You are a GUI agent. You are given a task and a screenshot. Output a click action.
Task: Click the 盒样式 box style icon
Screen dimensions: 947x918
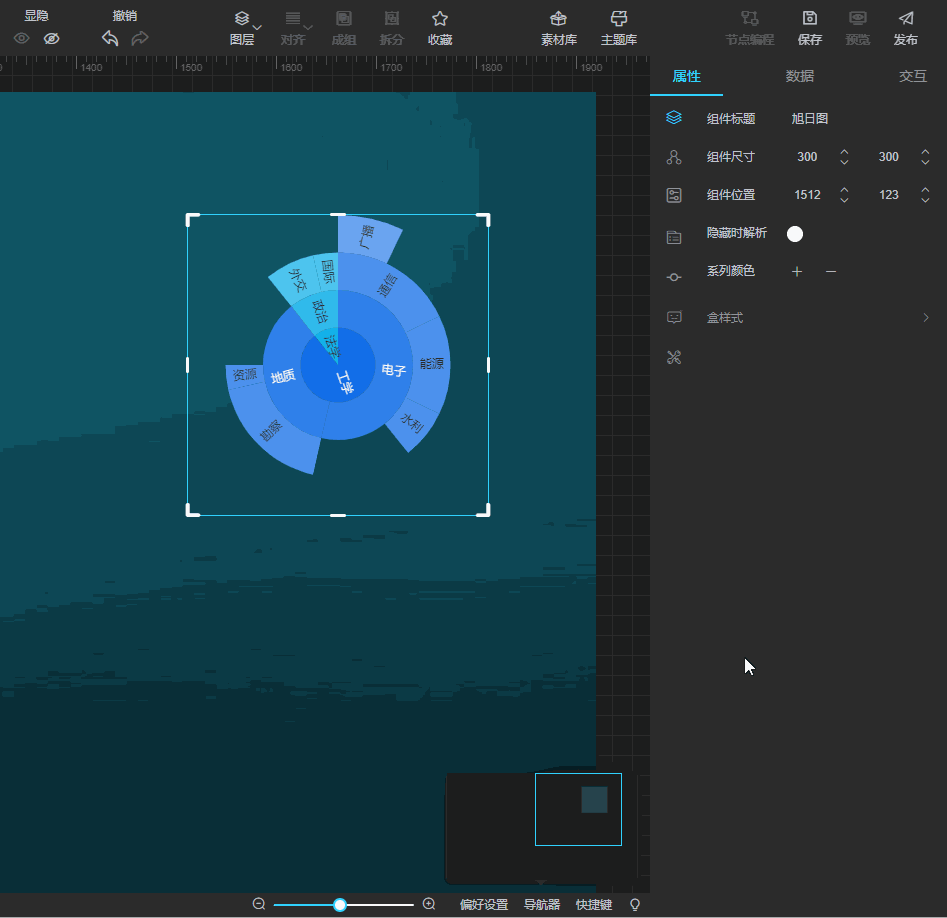tap(674, 317)
